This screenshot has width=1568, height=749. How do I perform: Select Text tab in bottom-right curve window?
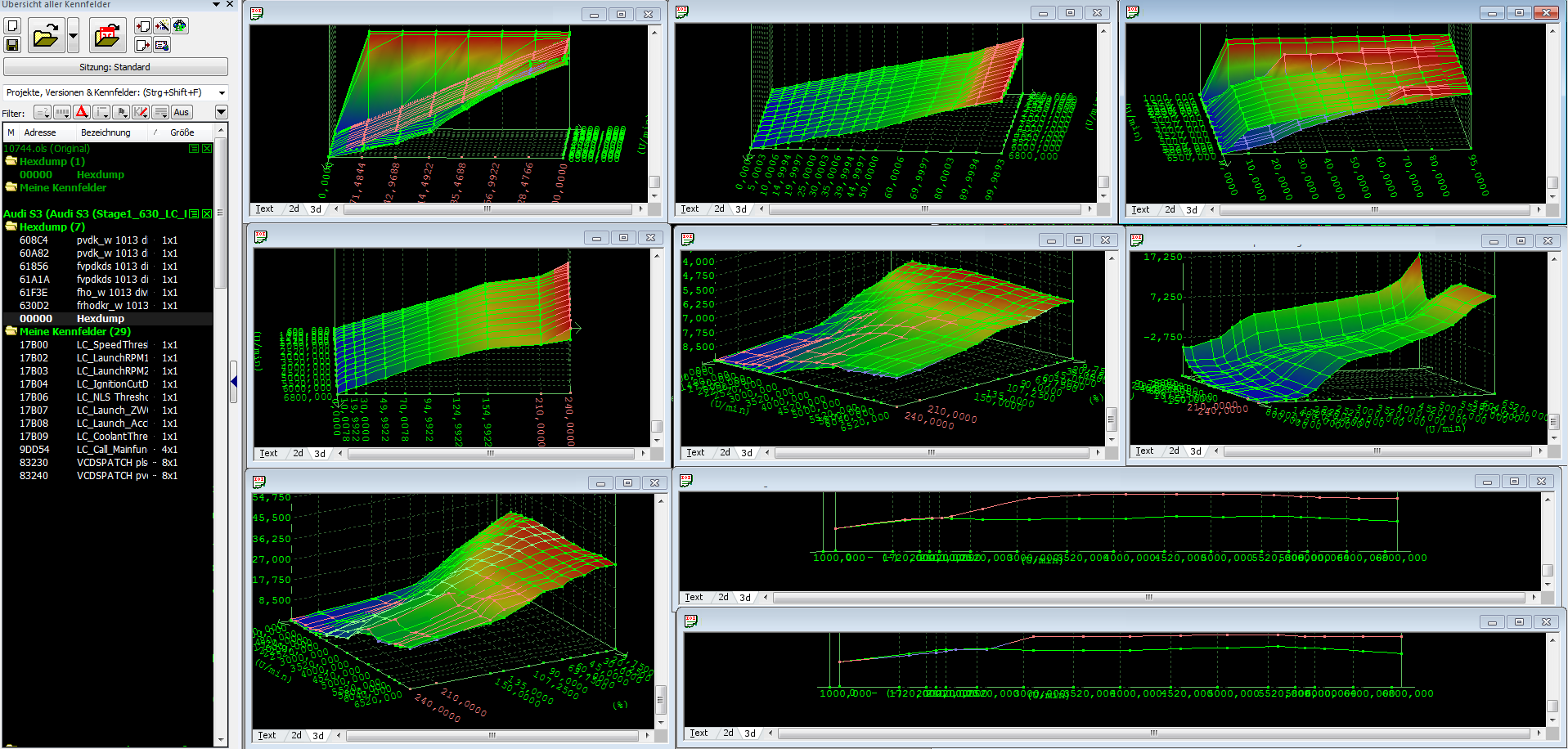coord(699,733)
